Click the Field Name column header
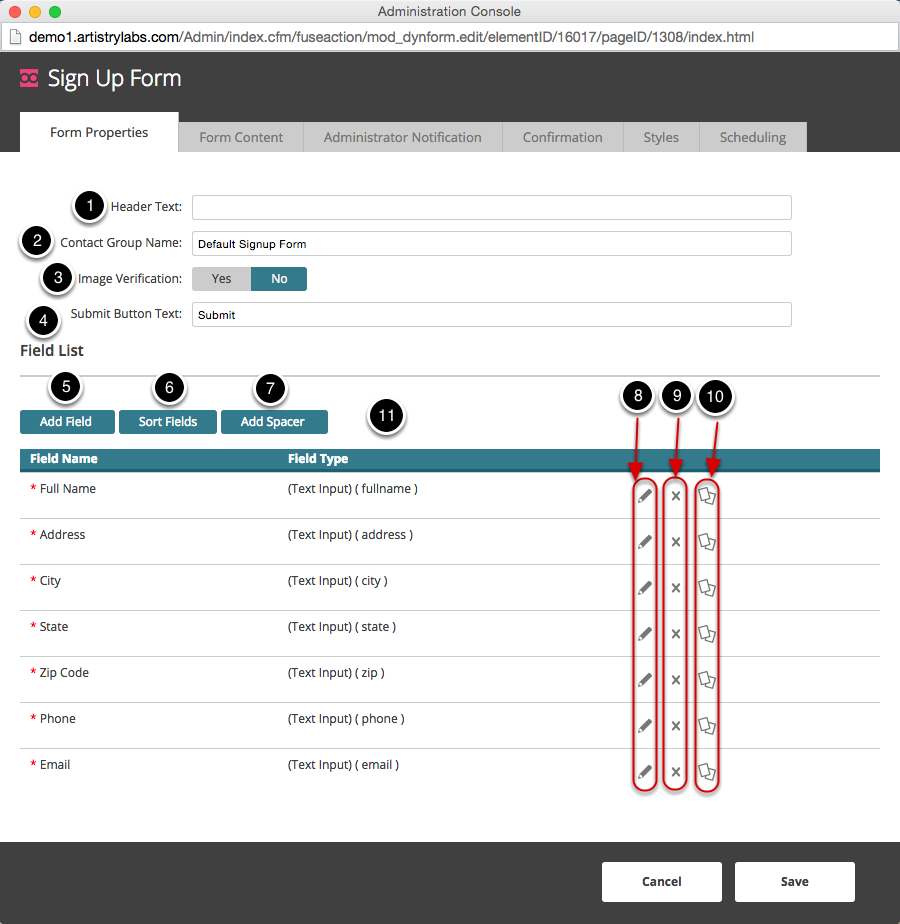This screenshot has width=900, height=924. pos(64,458)
